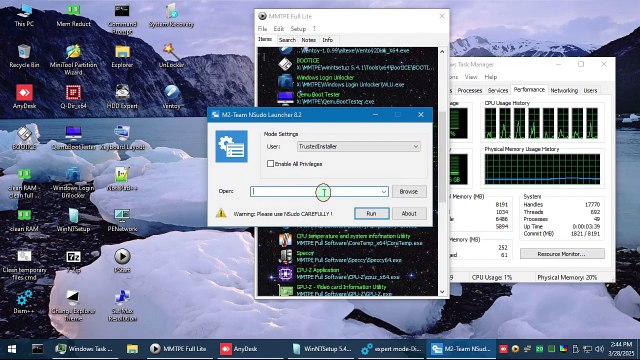Select the Items tab in MMTPE
Image resolution: width=640 pixels, height=360 pixels.
[x=265, y=39]
